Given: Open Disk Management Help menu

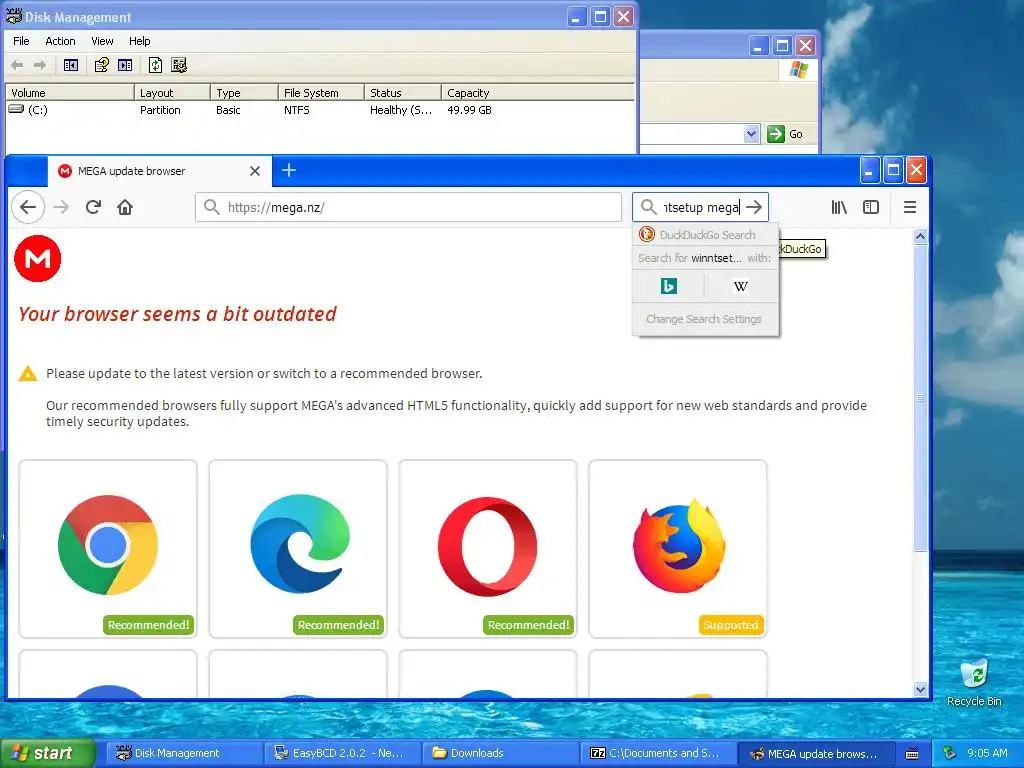Looking at the screenshot, I should pyautogui.click(x=139, y=41).
